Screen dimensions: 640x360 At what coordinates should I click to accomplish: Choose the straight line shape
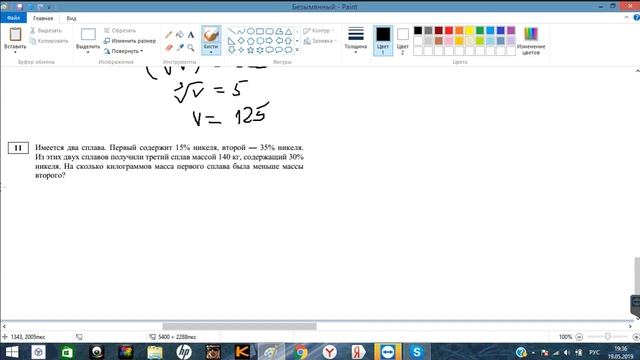(231, 31)
